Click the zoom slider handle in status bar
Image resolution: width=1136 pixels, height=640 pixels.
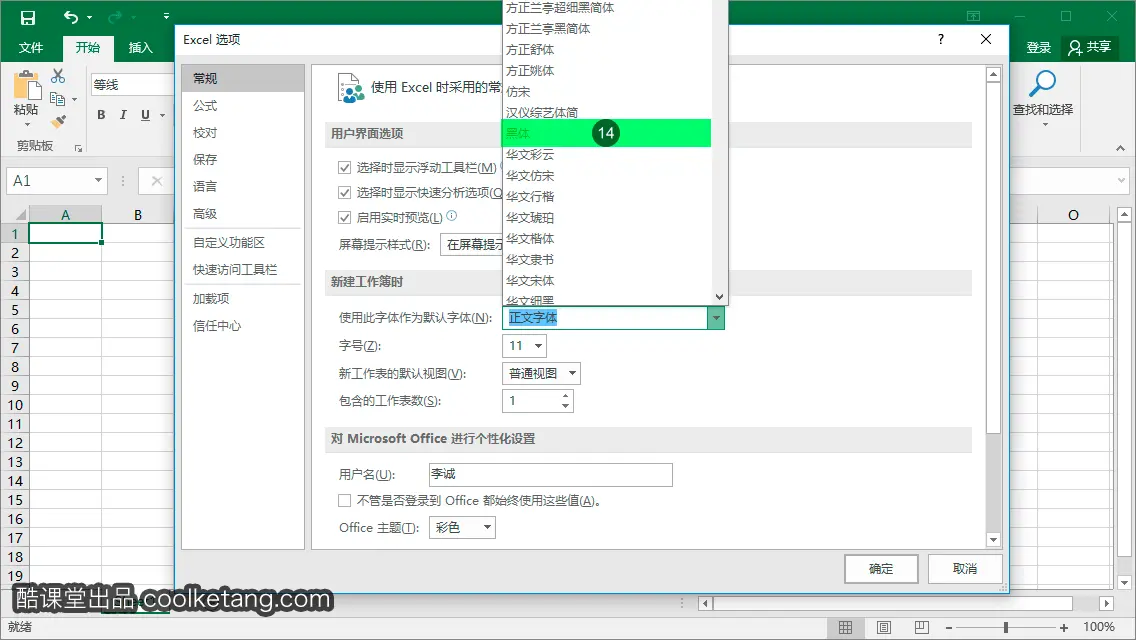pyautogui.click(x=1006, y=628)
